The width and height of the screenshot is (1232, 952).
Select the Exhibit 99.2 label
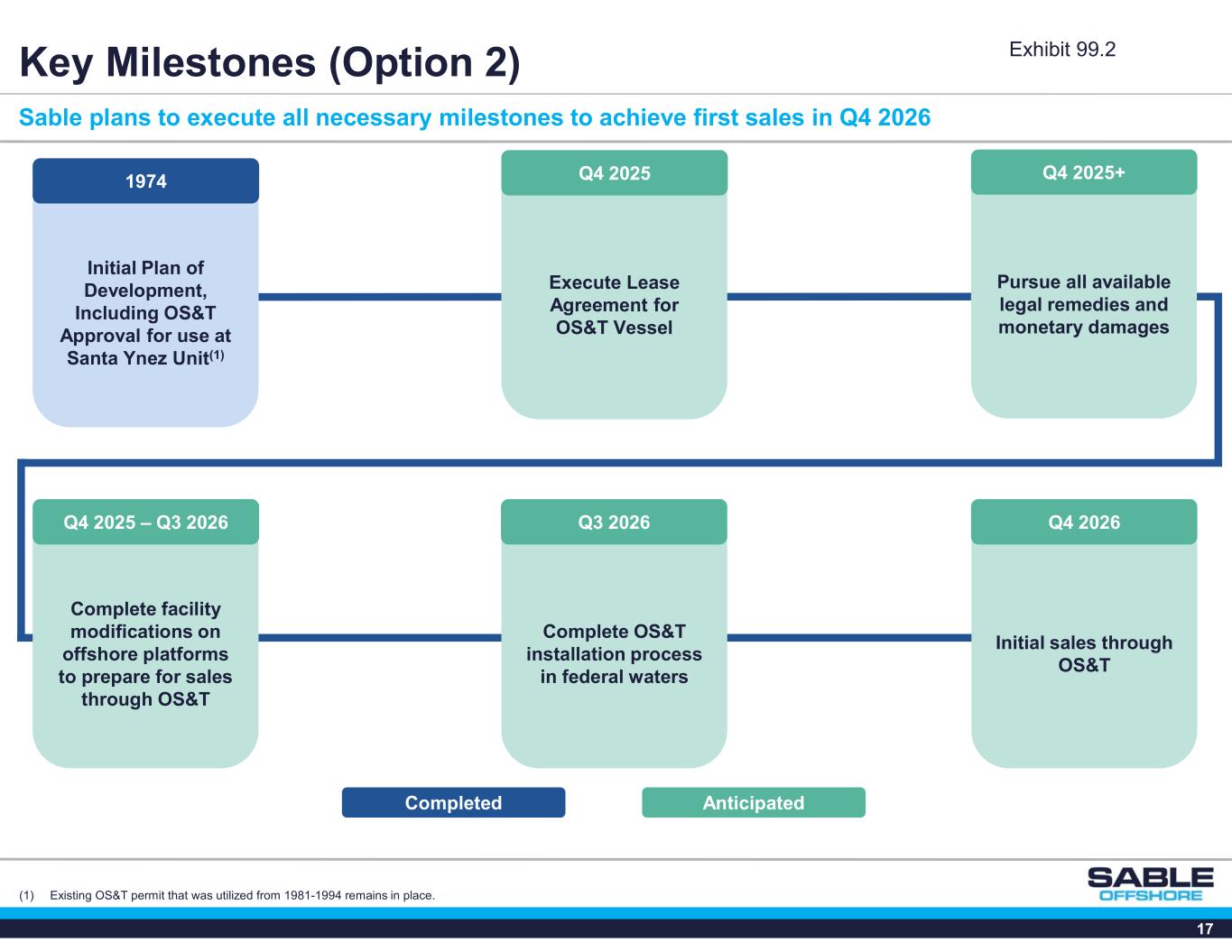pyautogui.click(x=1061, y=50)
